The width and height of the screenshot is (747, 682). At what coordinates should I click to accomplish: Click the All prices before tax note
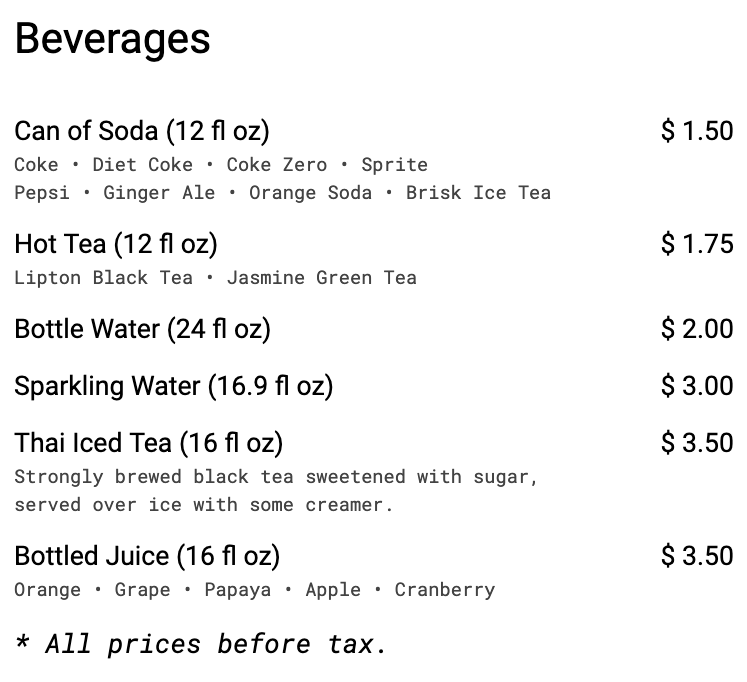(x=200, y=644)
